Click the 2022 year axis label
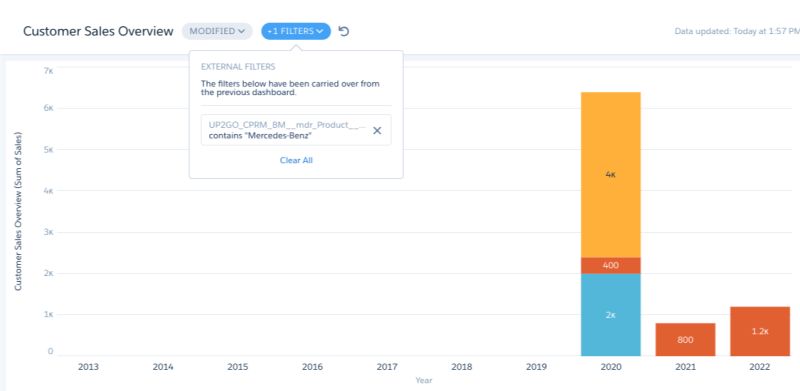 click(x=760, y=366)
